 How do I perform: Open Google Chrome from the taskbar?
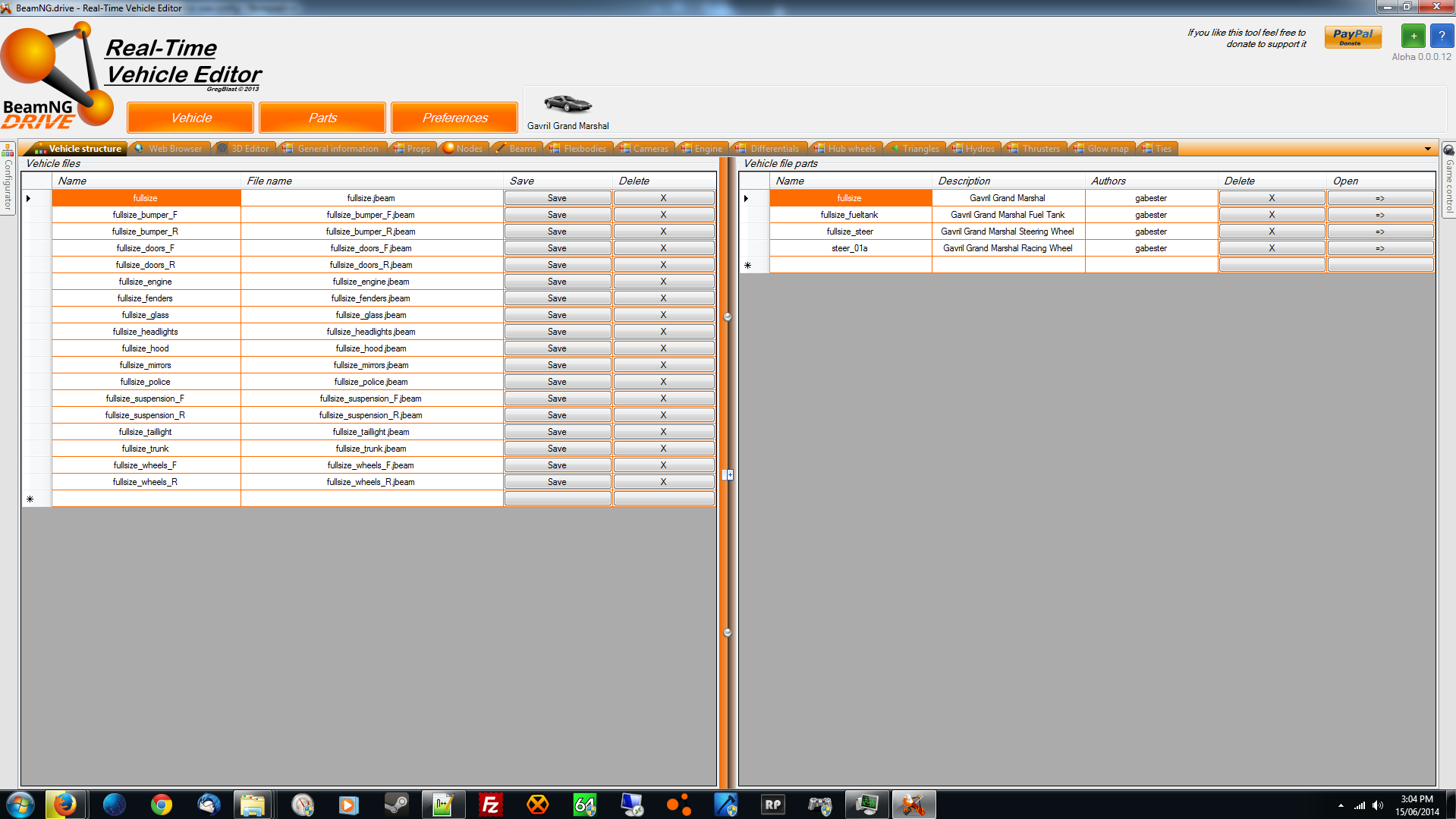tap(161, 805)
